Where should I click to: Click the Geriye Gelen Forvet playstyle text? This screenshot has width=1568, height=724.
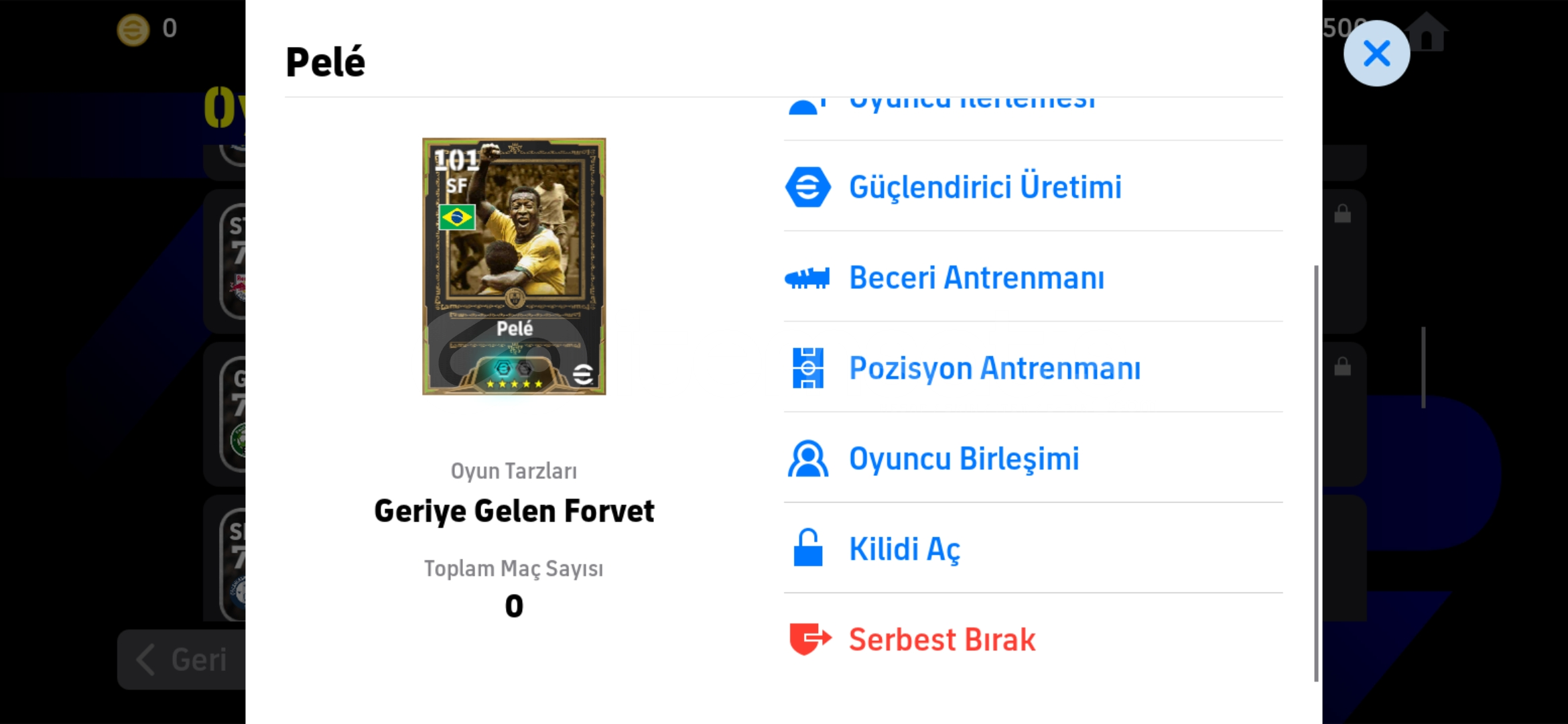(x=514, y=511)
